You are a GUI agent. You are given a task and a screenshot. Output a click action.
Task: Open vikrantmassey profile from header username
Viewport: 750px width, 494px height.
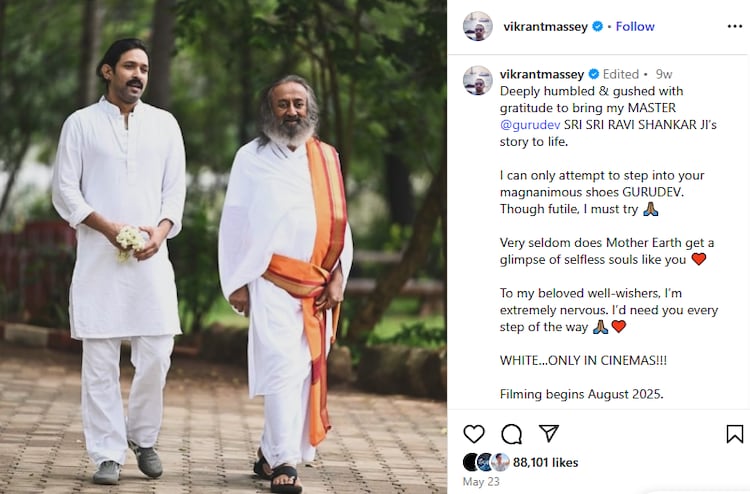click(x=545, y=27)
